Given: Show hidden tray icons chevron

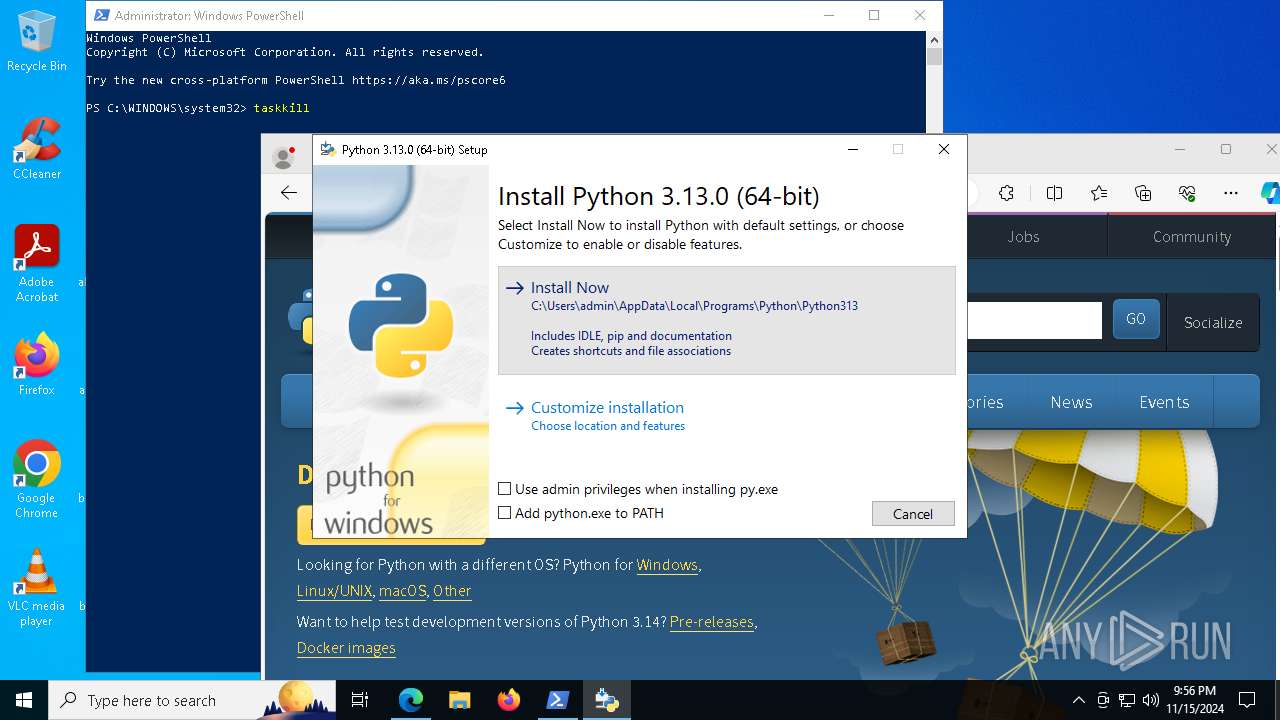Looking at the screenshot, I should [1079, 700].
